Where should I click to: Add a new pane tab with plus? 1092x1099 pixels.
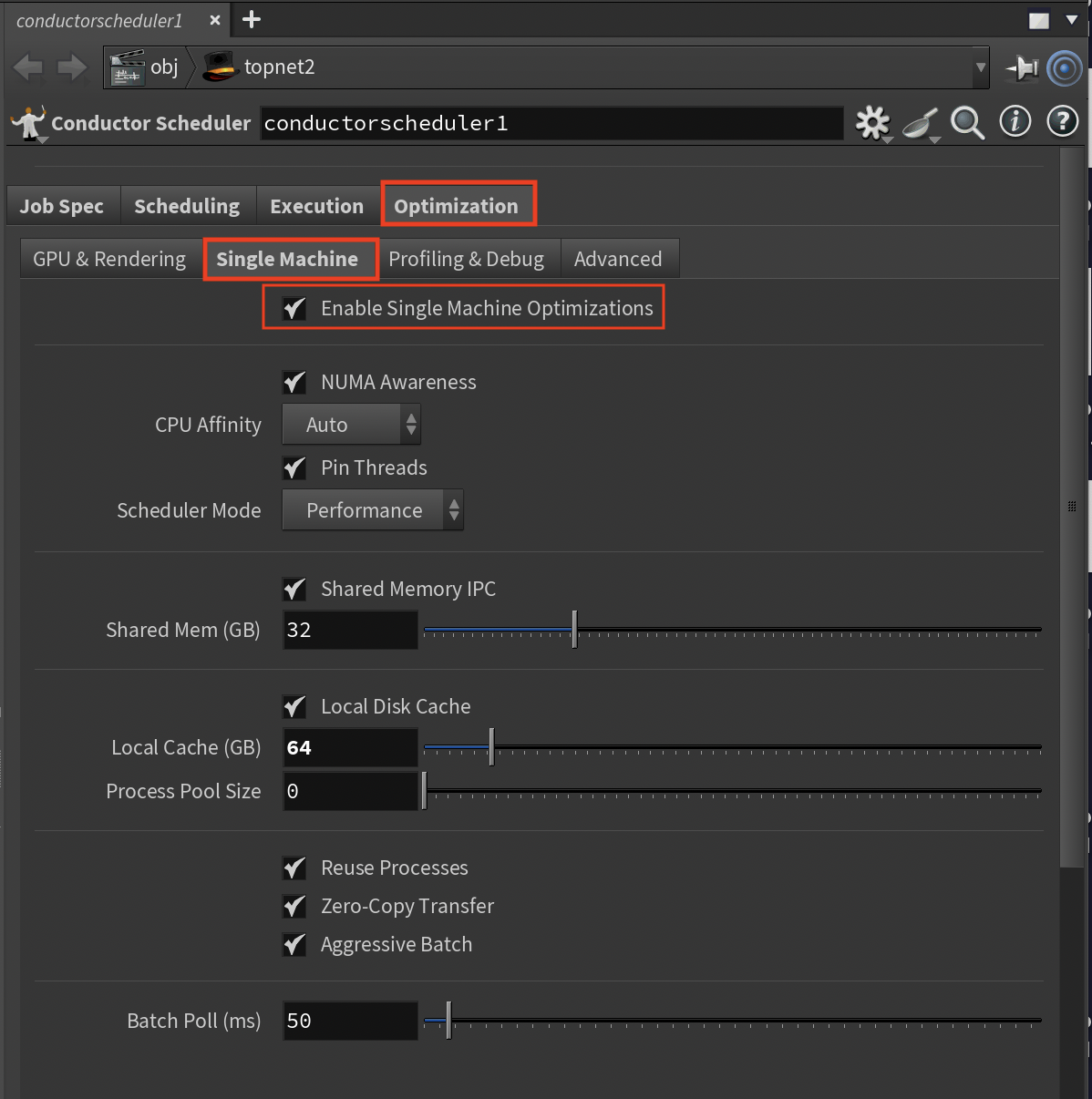(x=252, y=19)
